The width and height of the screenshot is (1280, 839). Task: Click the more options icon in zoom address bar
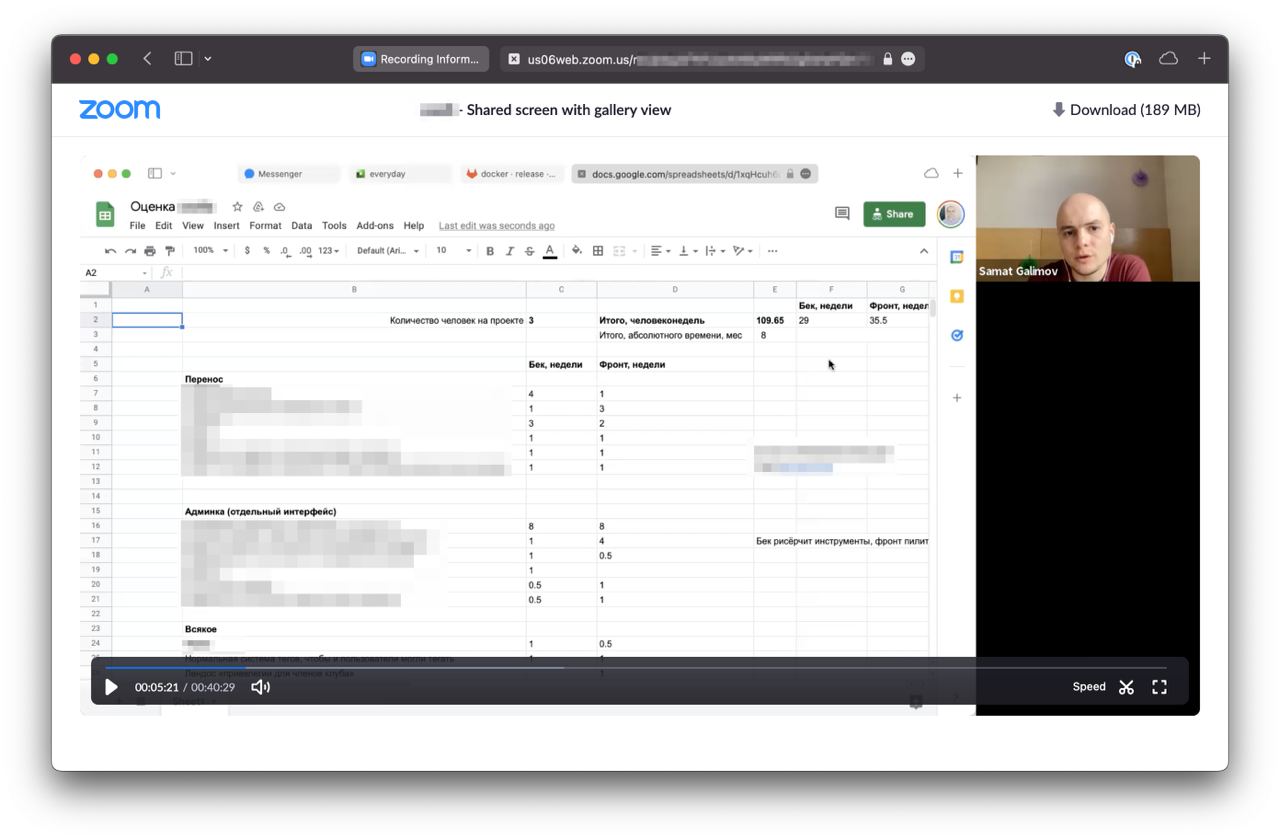pos(908,59)
